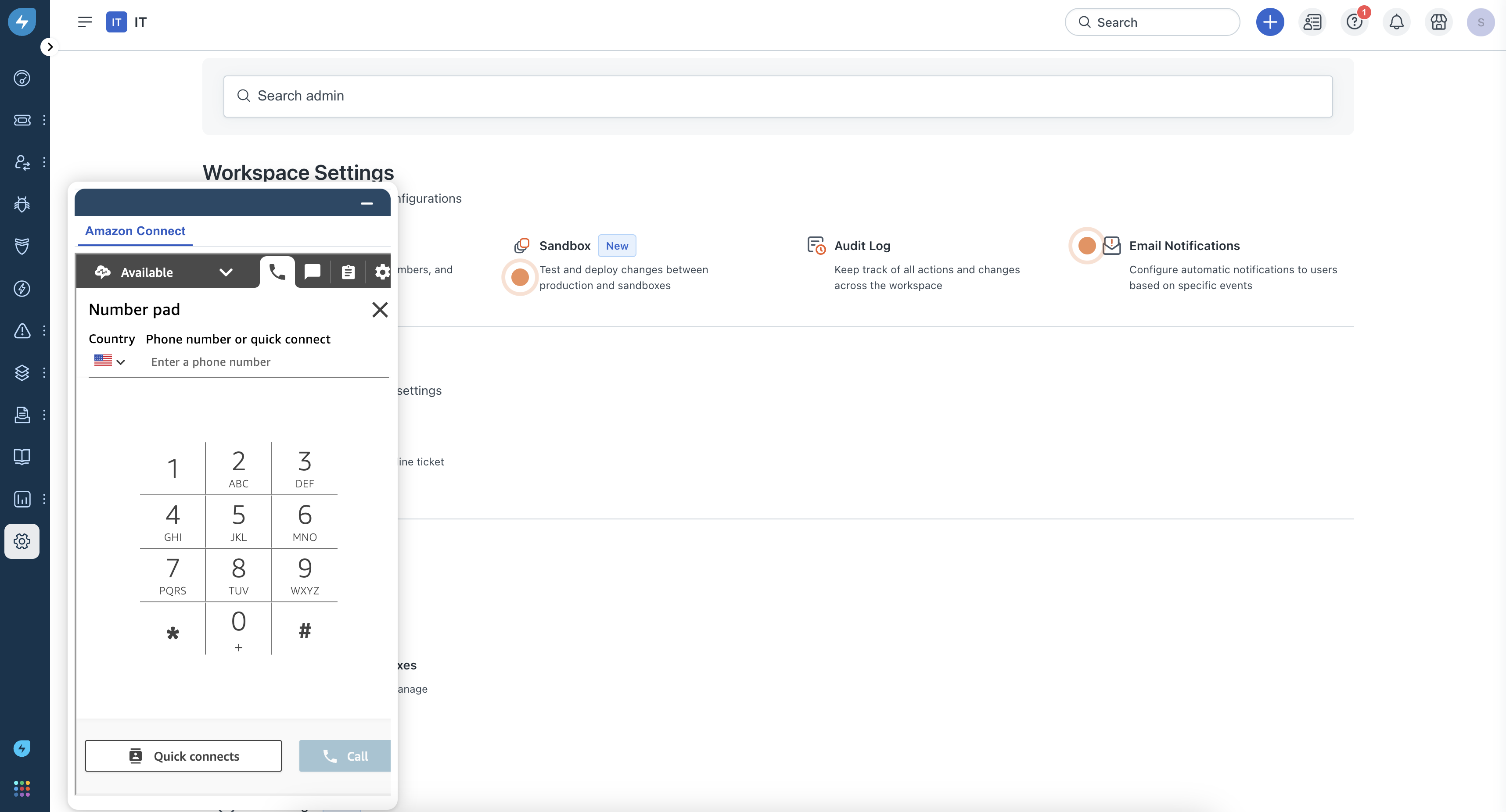1506x812 pixels.
Task: Click the help question mark icon
Action: [1354, 22]
